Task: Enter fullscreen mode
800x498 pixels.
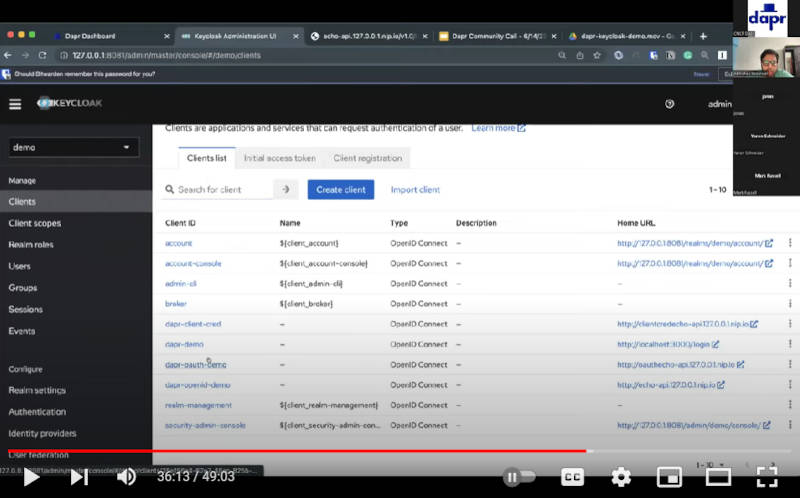Action: [767, 477]
